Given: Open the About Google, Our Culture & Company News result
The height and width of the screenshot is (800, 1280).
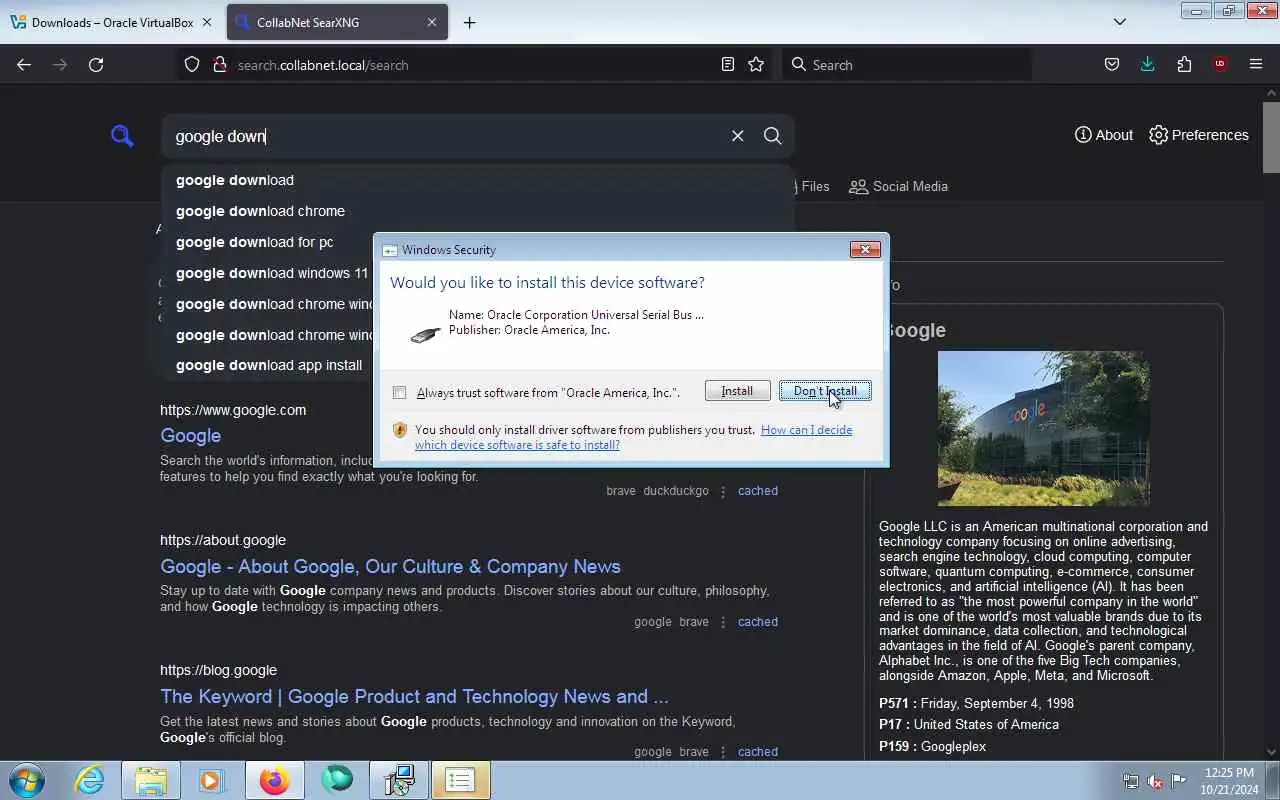Looking at the screenshot, I should (x=390, y=566).
